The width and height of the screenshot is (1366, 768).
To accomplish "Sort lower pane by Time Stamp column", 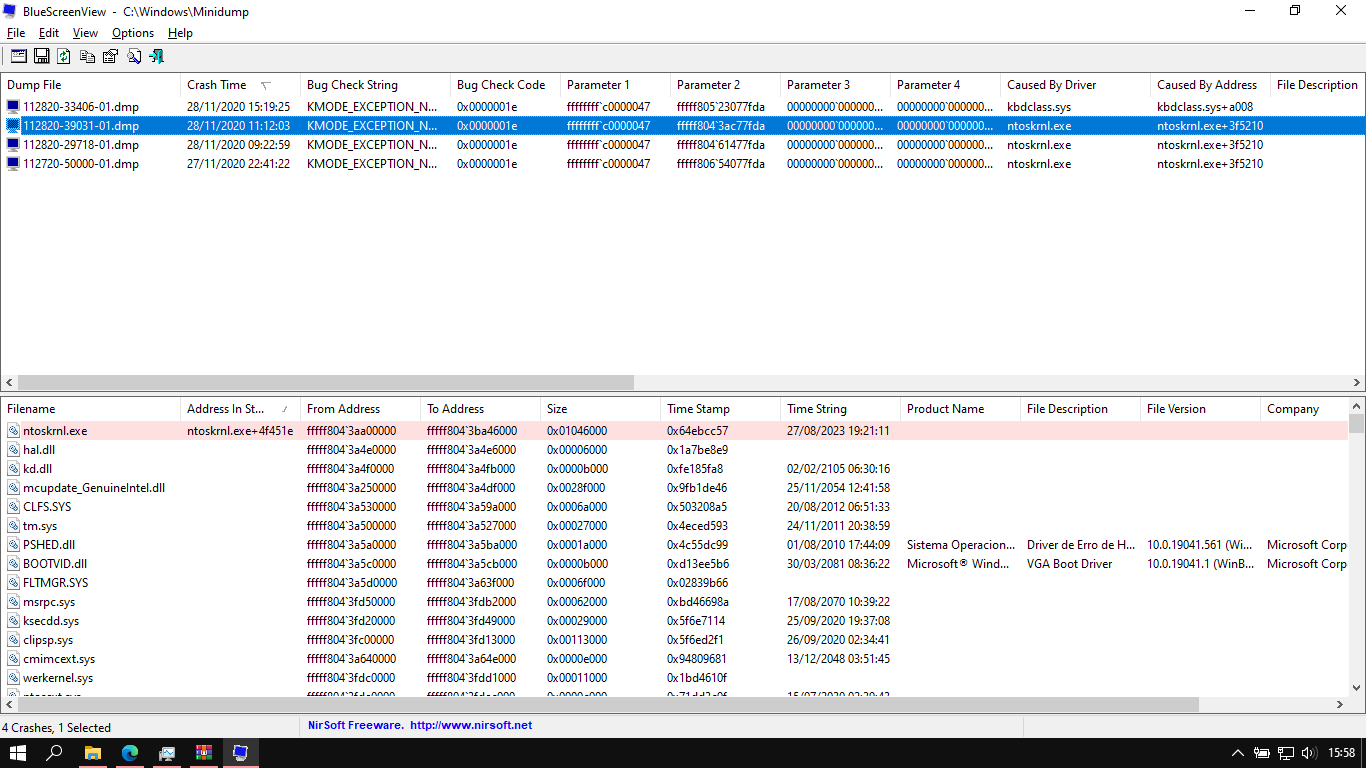I will (720, 409).
